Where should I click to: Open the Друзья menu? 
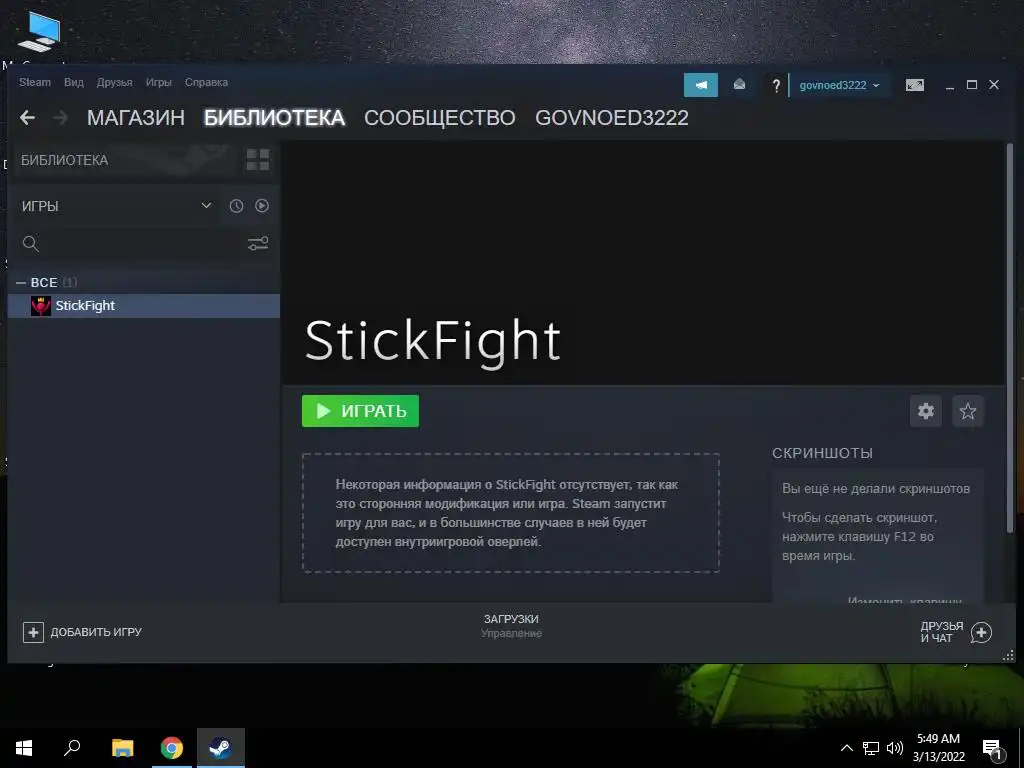pos(114,82)
